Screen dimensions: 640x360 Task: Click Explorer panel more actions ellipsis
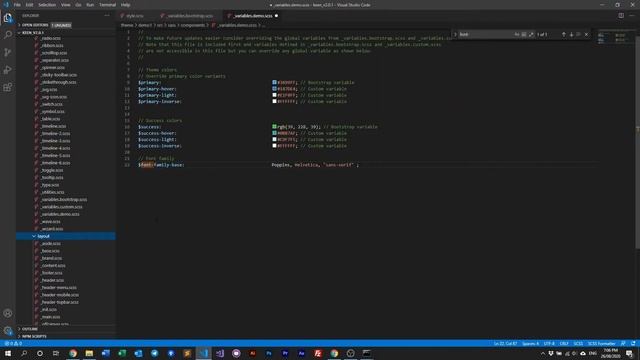coord(107,16)
